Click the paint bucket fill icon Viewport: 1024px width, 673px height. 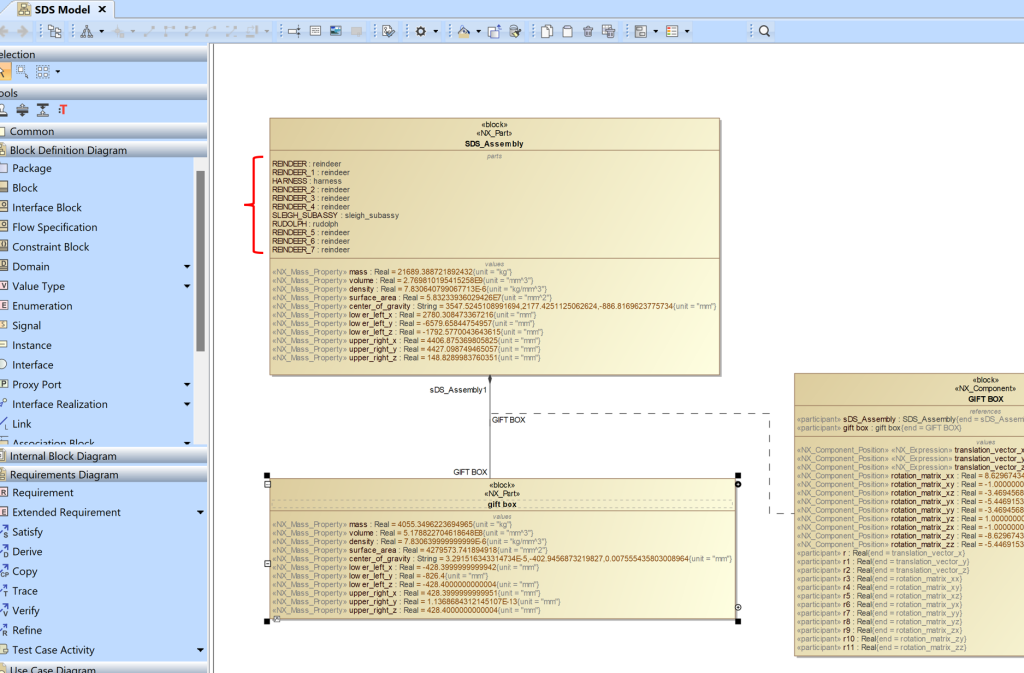click(464, 31)
